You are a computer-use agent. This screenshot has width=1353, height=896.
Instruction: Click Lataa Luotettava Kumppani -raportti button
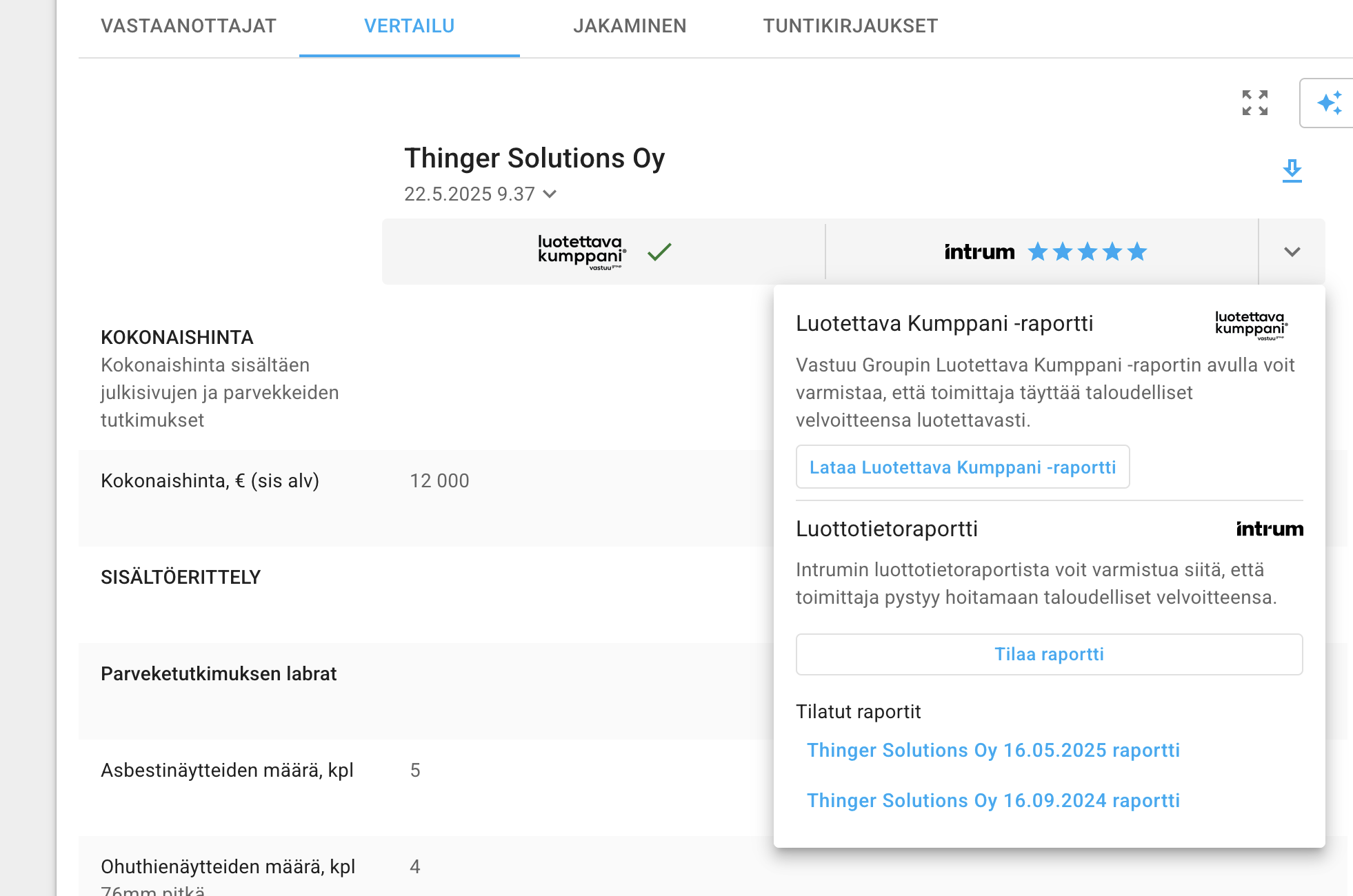click(962, 467)
